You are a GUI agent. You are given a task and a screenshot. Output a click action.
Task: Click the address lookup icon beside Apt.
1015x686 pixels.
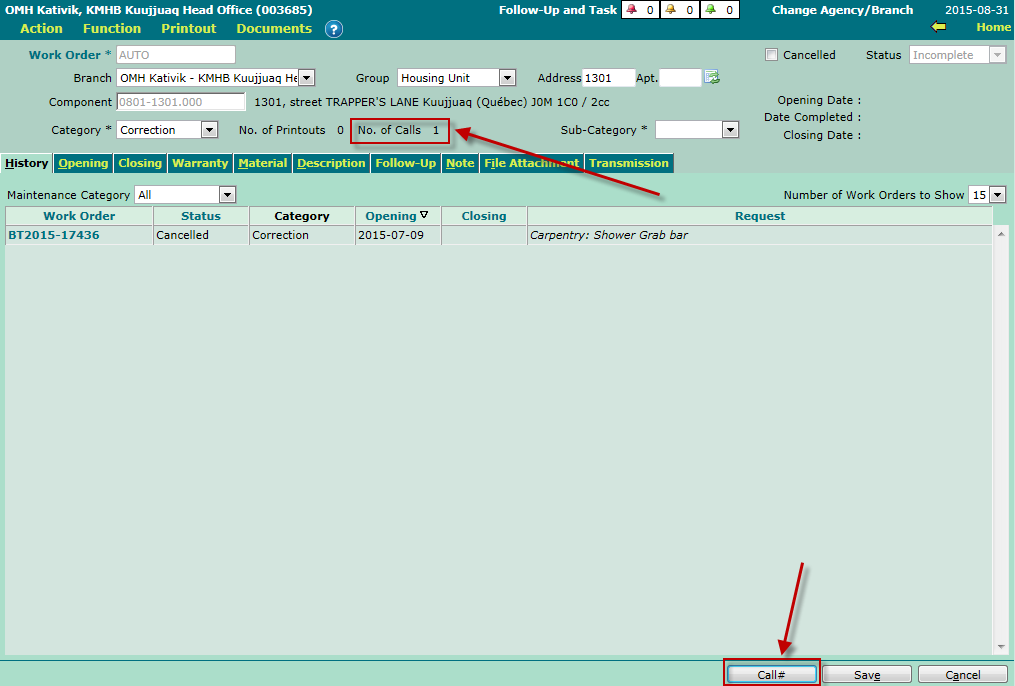tap(712, 77)
